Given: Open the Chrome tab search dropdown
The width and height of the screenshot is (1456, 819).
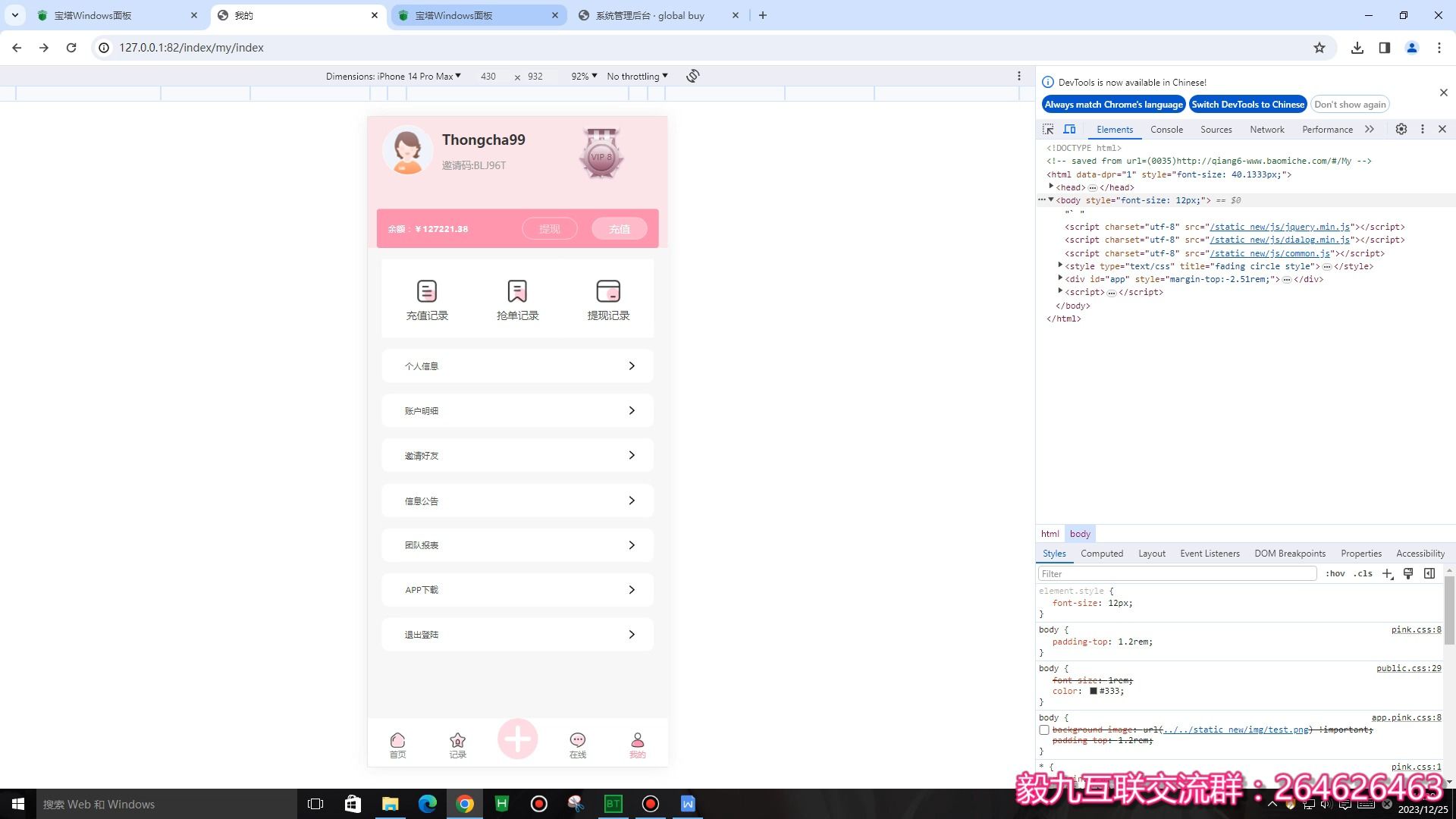Looking at the screenshot, I should (x=15, y=15).
